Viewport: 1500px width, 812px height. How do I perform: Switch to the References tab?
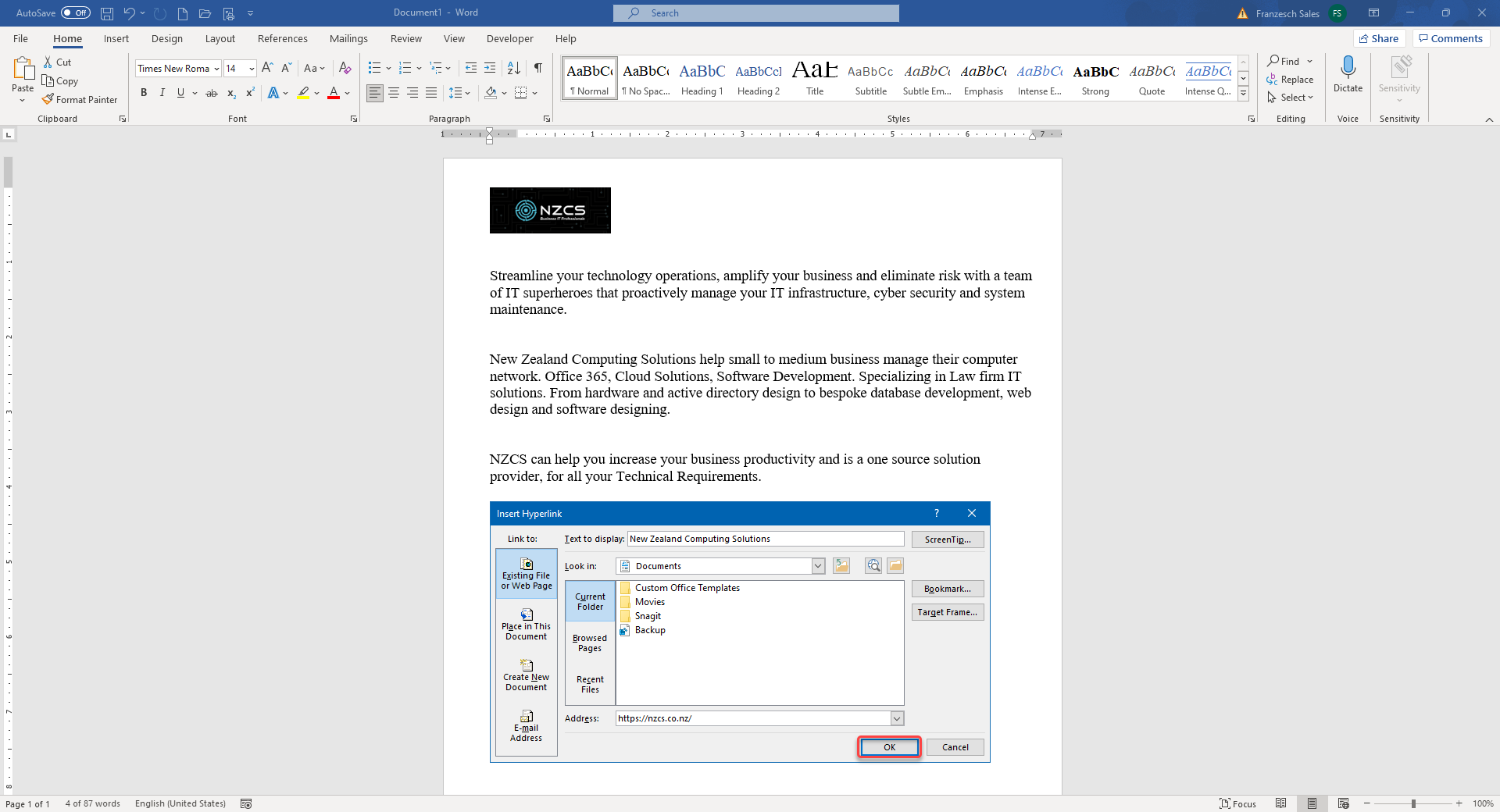point(282,38)
